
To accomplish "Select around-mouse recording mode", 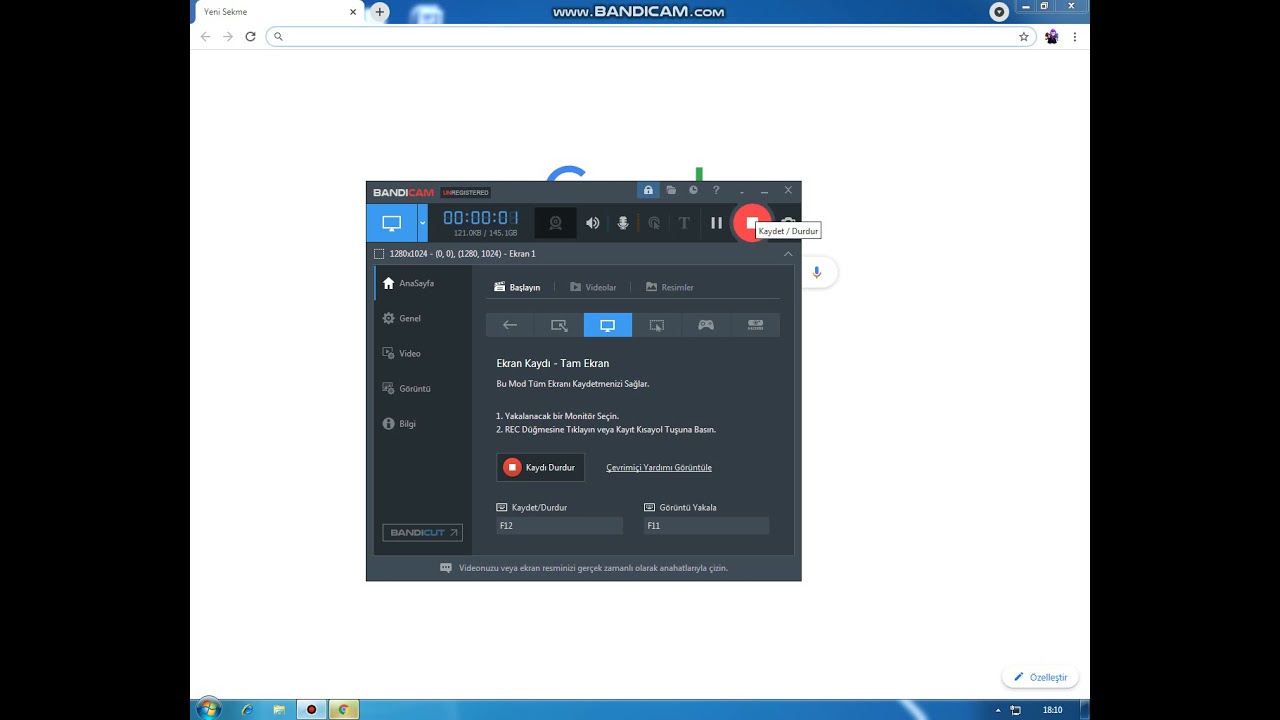I will coord(657,325).
